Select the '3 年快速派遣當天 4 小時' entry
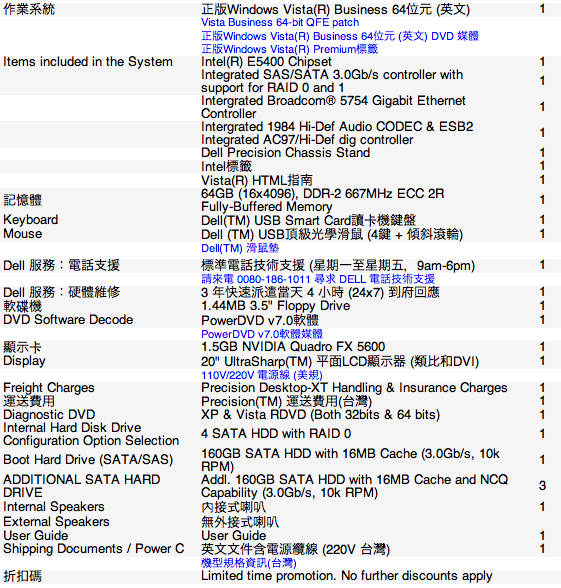Image resolution: width=561 pixels, height=588 pixels. (x=320, y=292)
